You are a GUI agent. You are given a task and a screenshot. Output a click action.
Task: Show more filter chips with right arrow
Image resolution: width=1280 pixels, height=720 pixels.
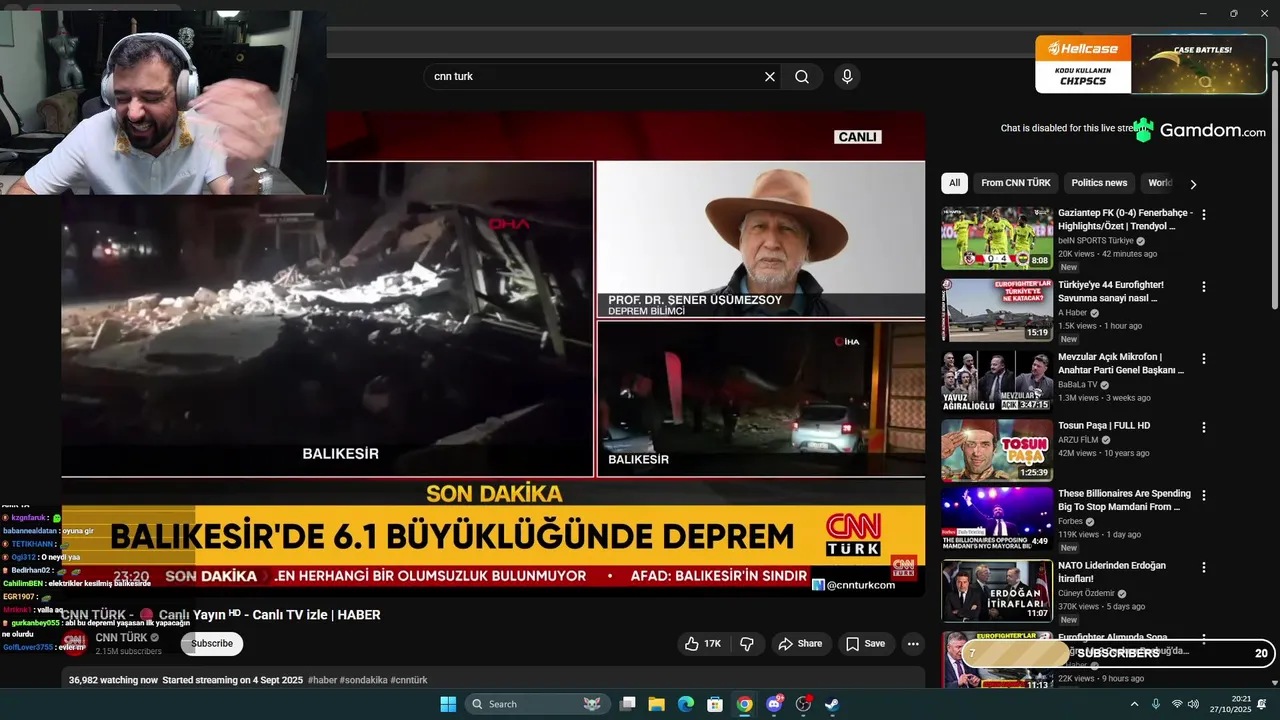click(x=1192, y=184)
